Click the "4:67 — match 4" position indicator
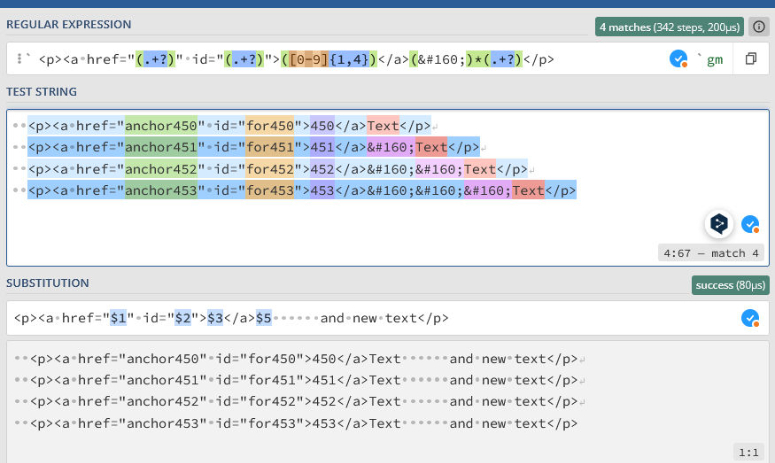775x463 pixels. [x=709, y=253]
